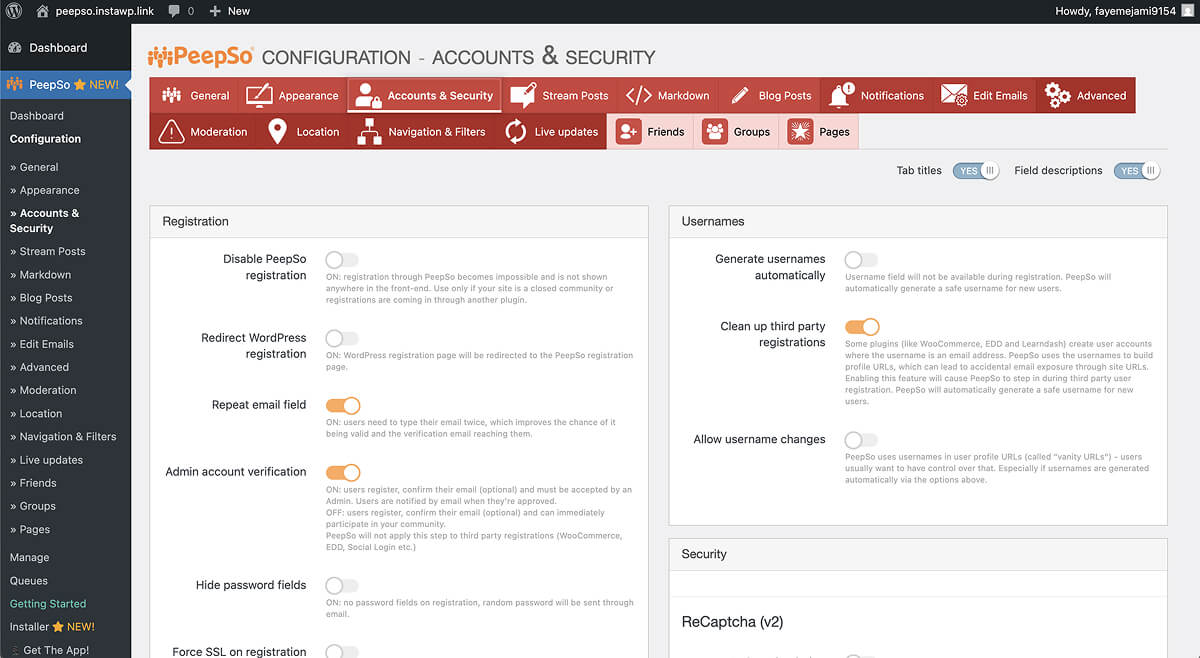The image size is (1200, 658).
Task: Toggle Tab titles YES switch
Action: (x=975, y=171)
